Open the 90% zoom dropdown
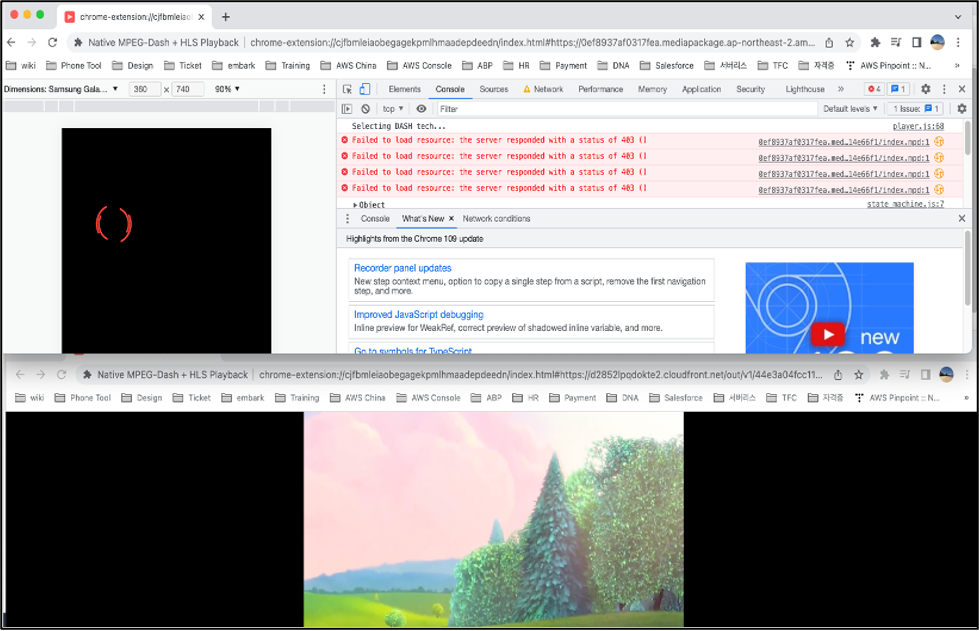This screenshot has width=979, height=631. click(x=227, y=89)
